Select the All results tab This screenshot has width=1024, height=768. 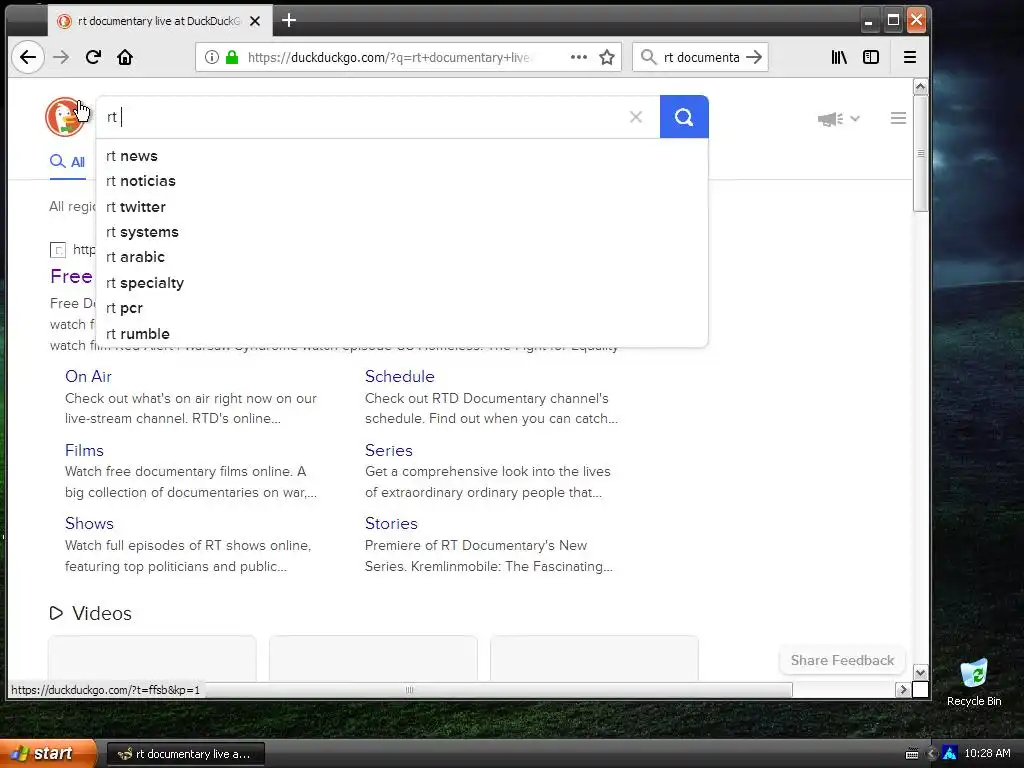[x=68, y=162]
